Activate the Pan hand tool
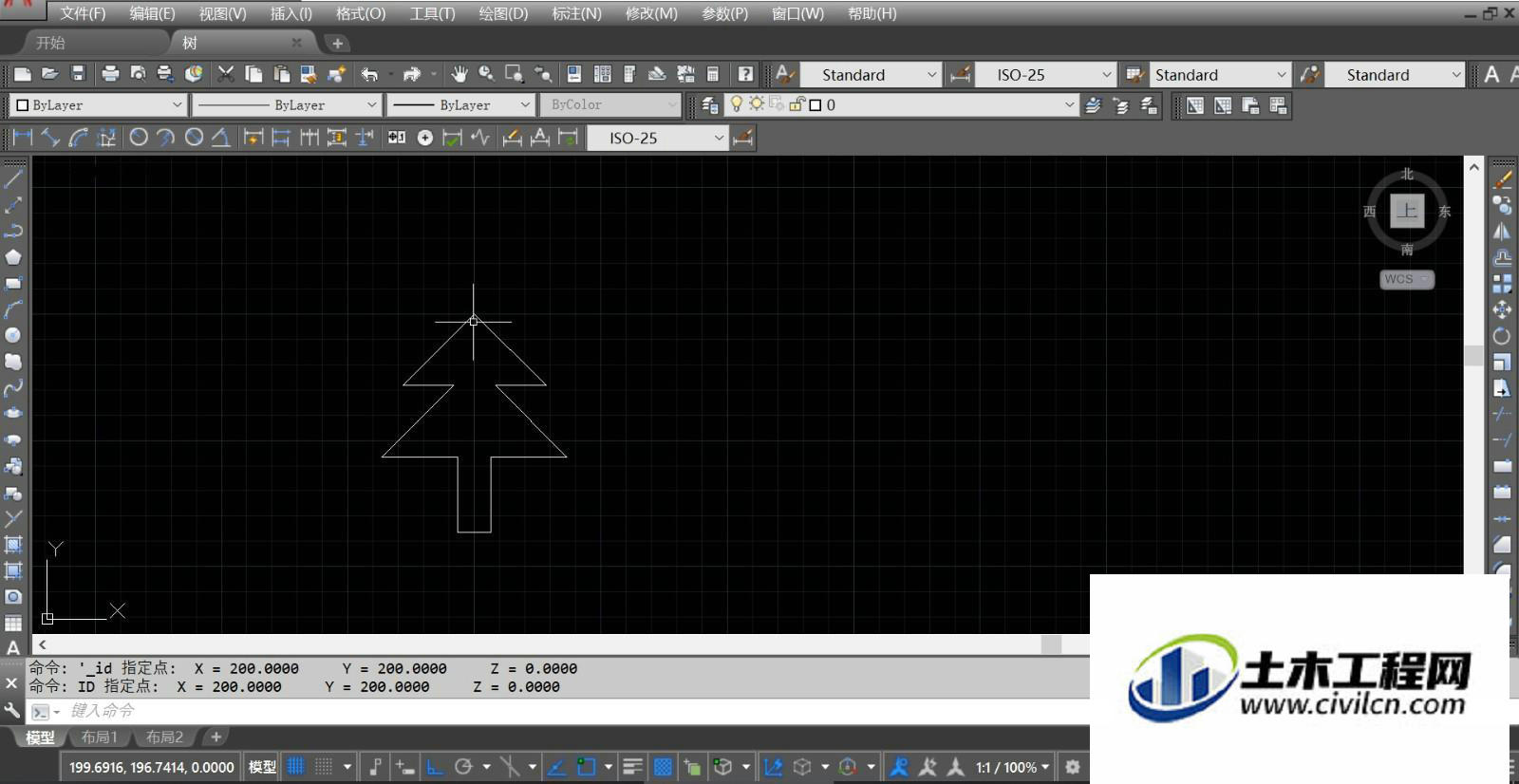Viewport: 1519px width, 784px height. [459, 74]
